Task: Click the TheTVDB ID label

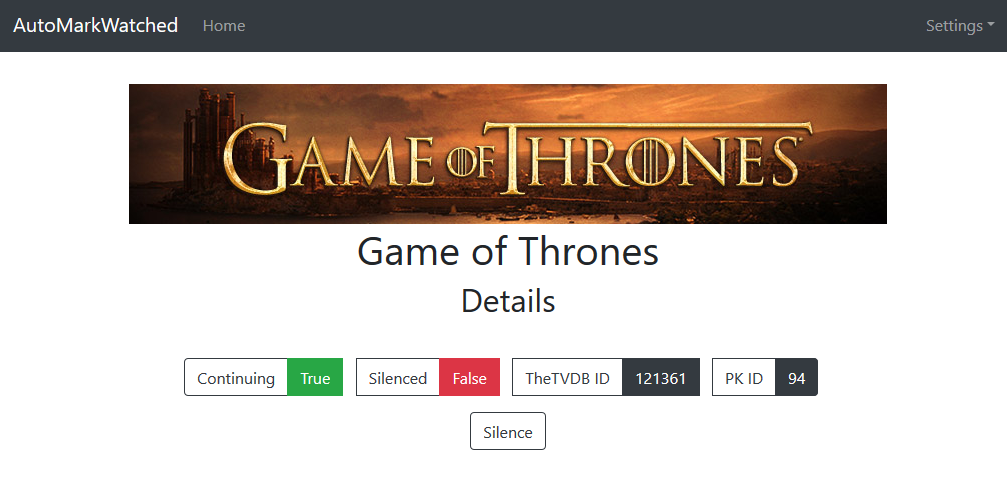Action: coord(567,378)
